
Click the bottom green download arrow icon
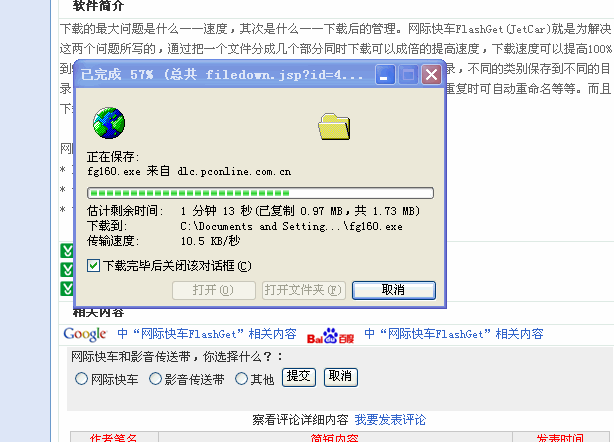click(x=67, y=289)
